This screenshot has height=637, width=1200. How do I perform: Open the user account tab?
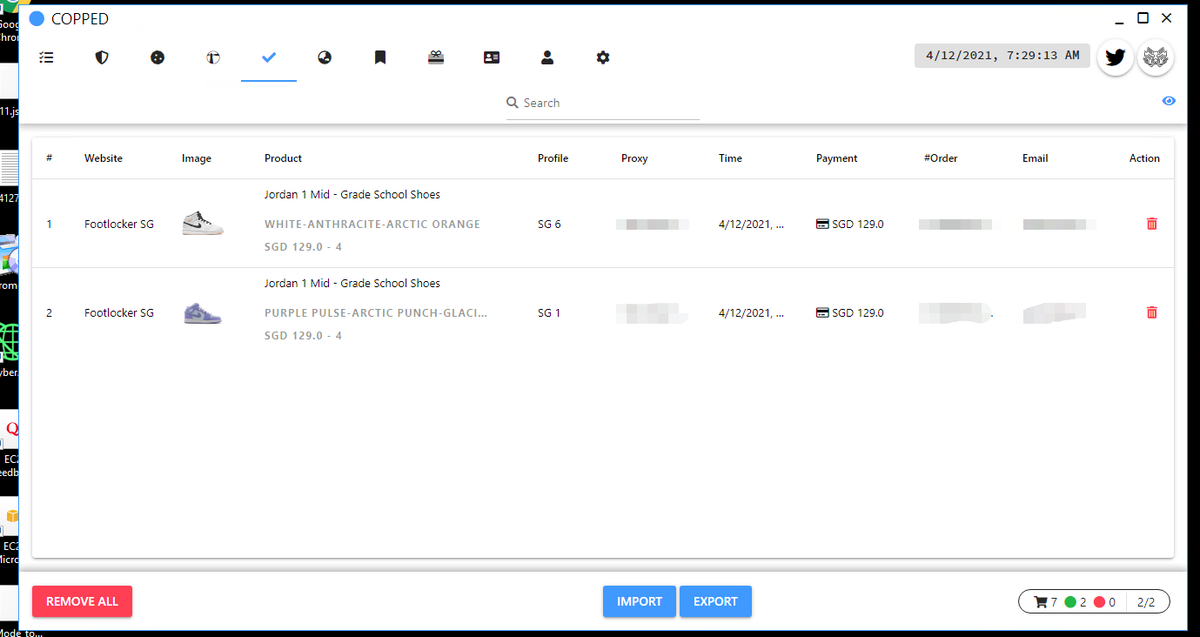(547, 58)
